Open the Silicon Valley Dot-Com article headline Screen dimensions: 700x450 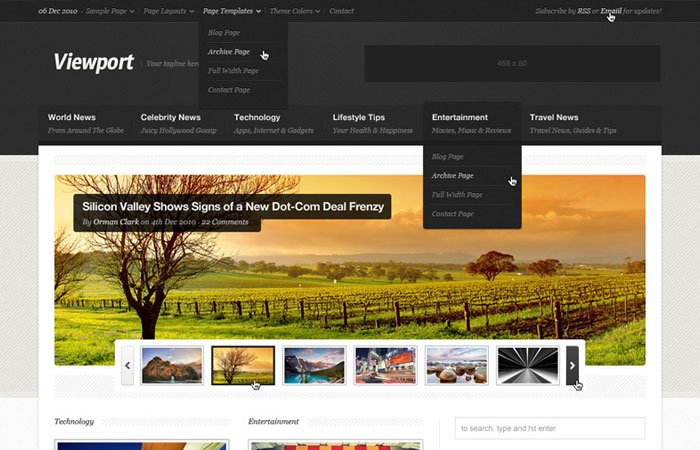tap(233, 207)
